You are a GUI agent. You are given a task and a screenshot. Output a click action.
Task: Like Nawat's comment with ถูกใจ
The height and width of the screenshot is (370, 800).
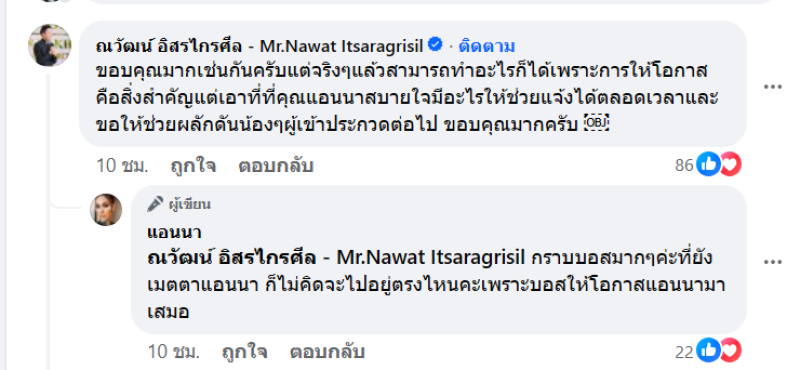pos(193,166)
